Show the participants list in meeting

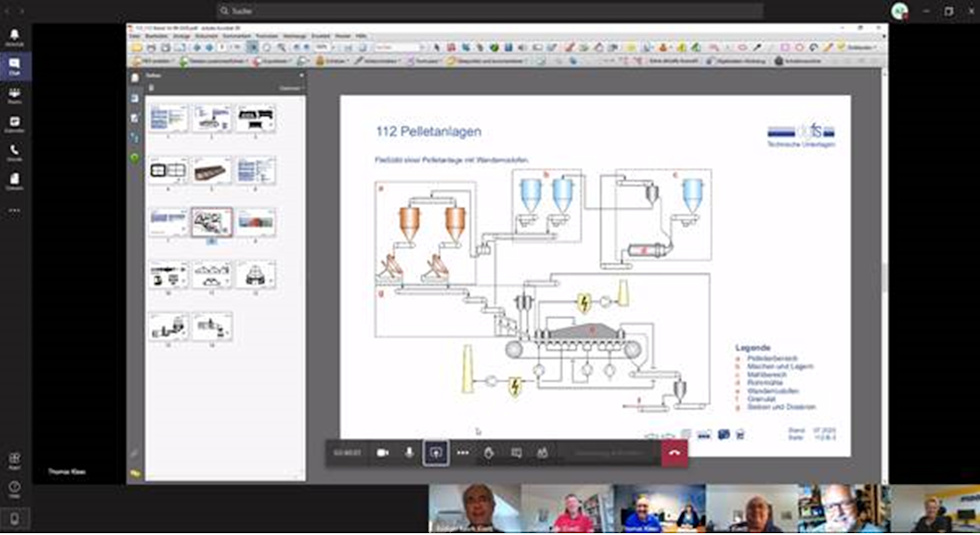coord(542,452)
